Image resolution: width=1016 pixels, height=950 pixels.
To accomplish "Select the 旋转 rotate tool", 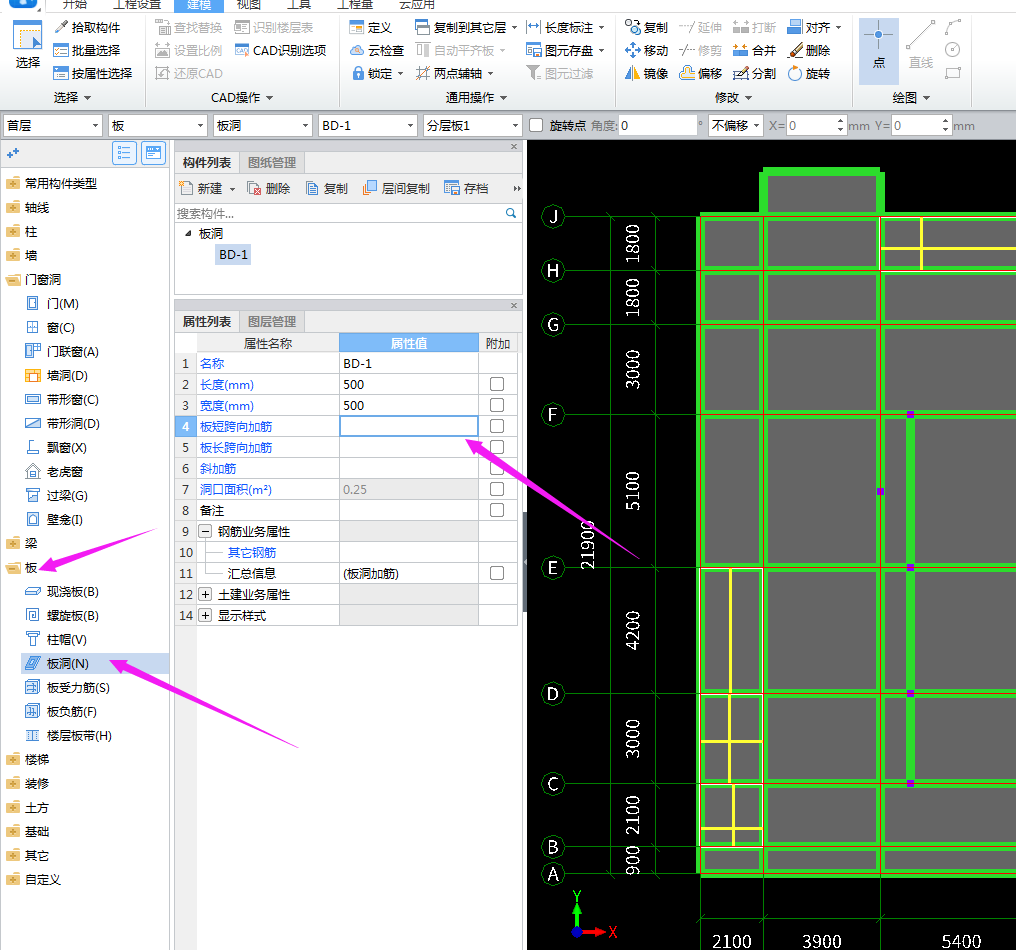I will click(809, 73).
